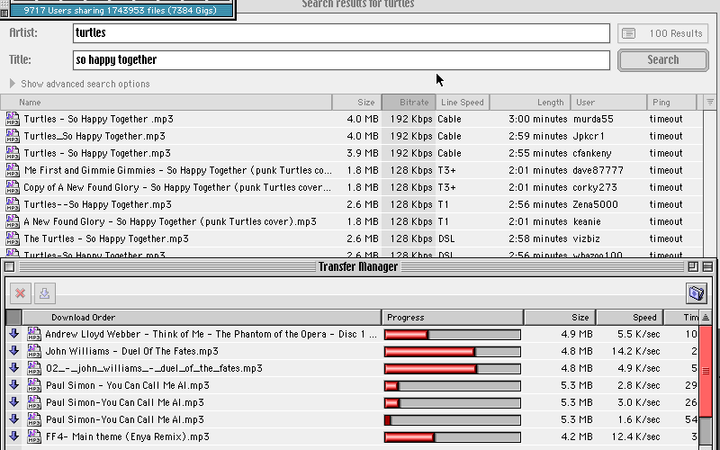Expand Show advanced search options
720x450 pixels.
[13, 84]
